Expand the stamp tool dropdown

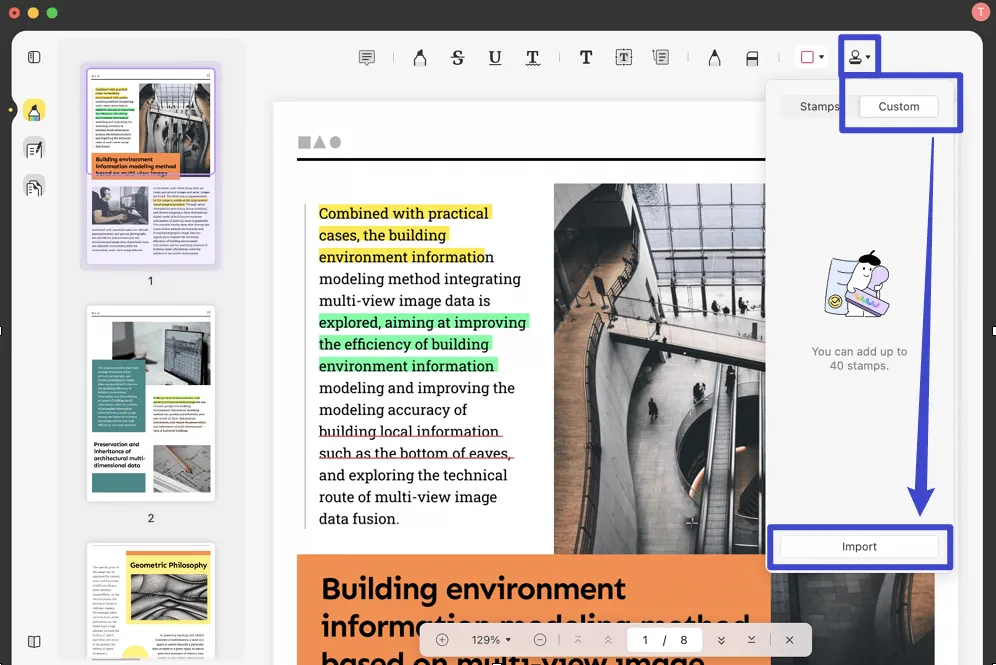(859, 57)
